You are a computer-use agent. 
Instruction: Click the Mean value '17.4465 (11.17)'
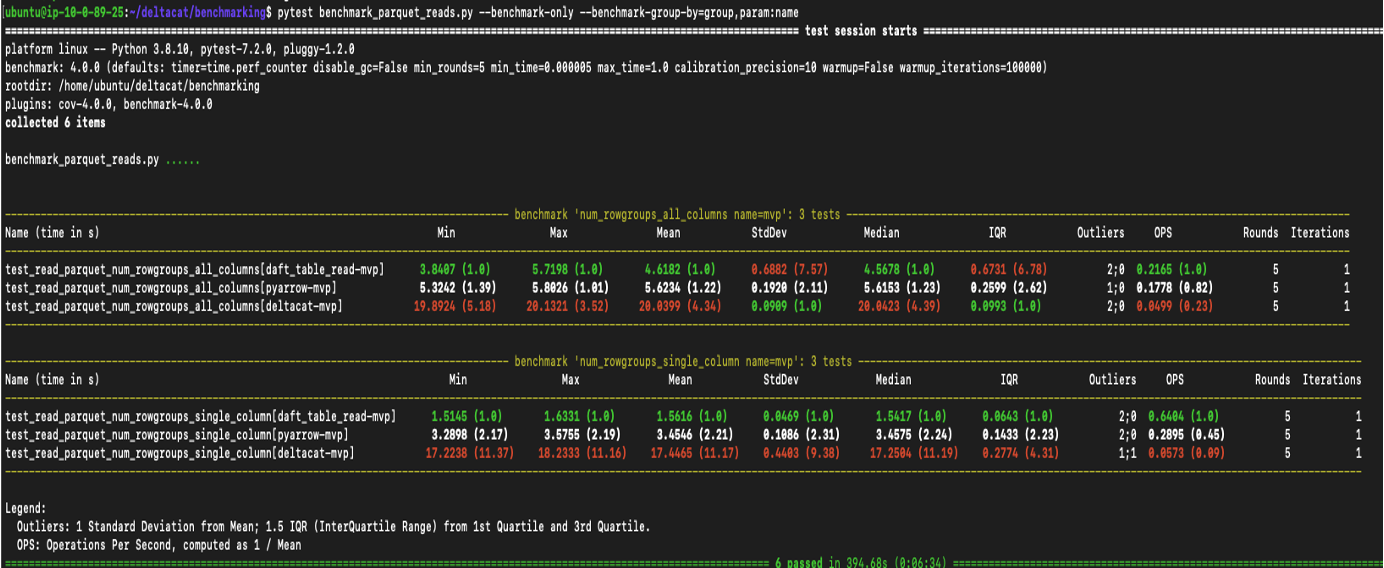click(x=695, y=453)
